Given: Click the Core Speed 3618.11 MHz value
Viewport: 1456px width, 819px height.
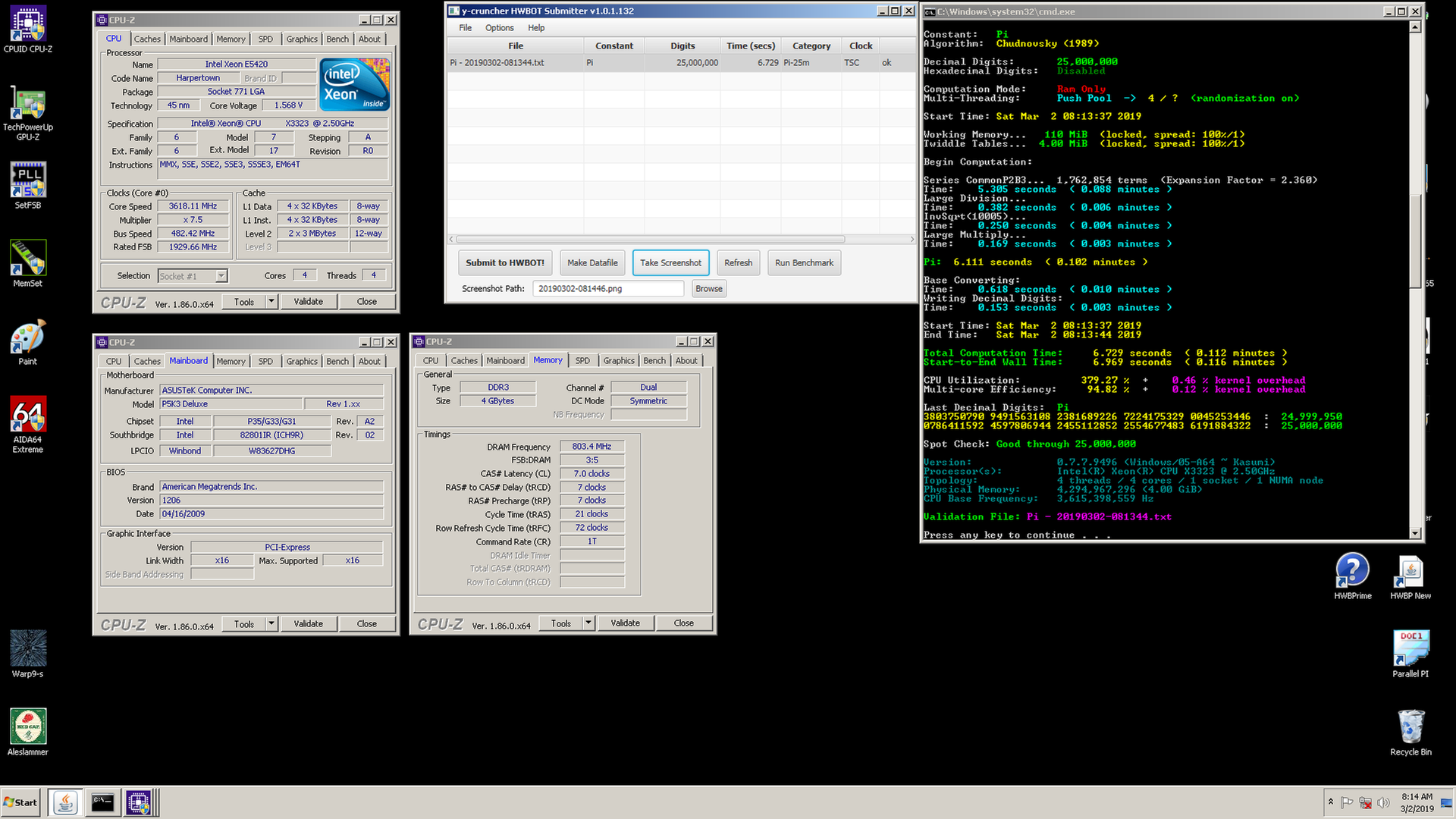Looking at the screenshot, I should 193,206.
